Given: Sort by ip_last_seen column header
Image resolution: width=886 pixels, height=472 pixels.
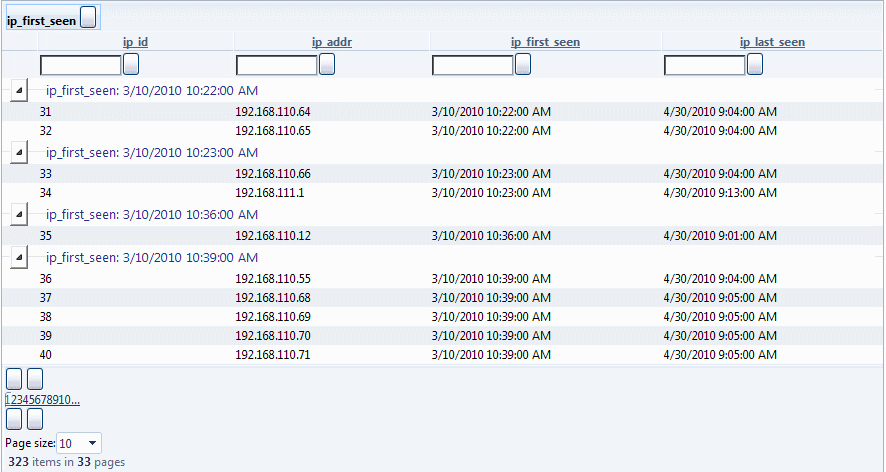Looking at the screenshot, I should pyautogui.click(x=772, y=42).
